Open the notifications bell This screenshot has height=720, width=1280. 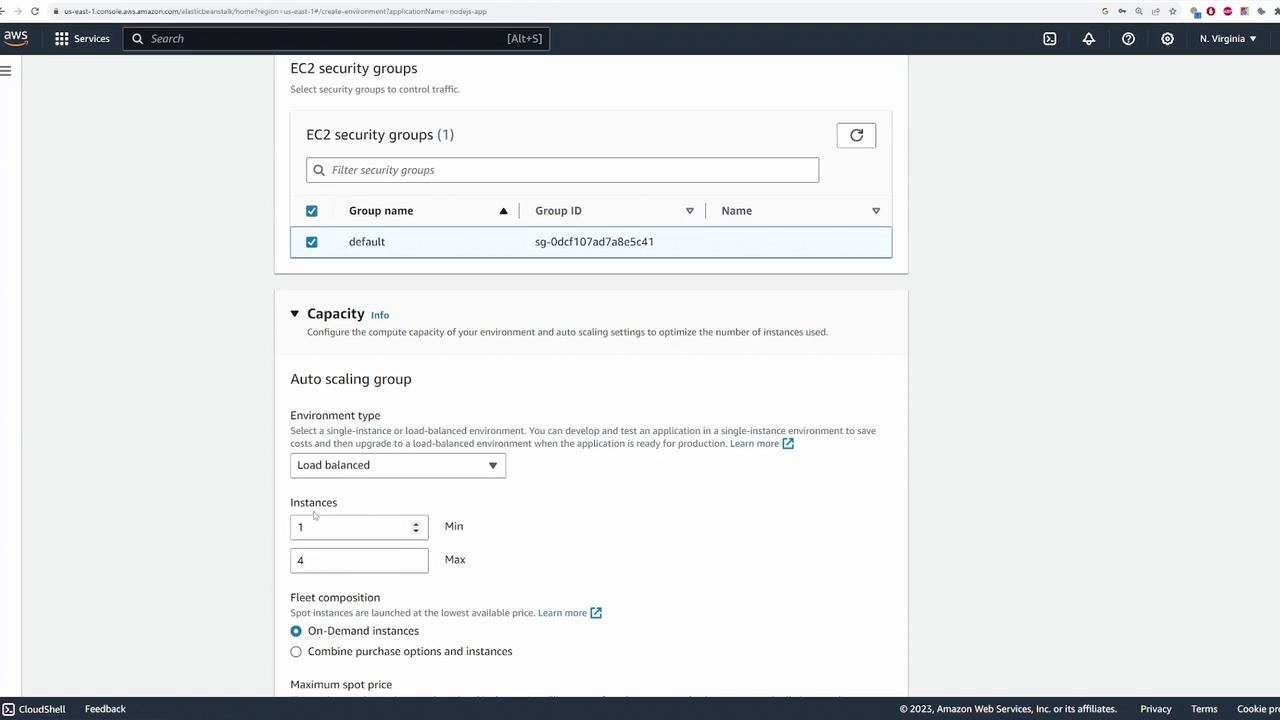coord(1089,39)
